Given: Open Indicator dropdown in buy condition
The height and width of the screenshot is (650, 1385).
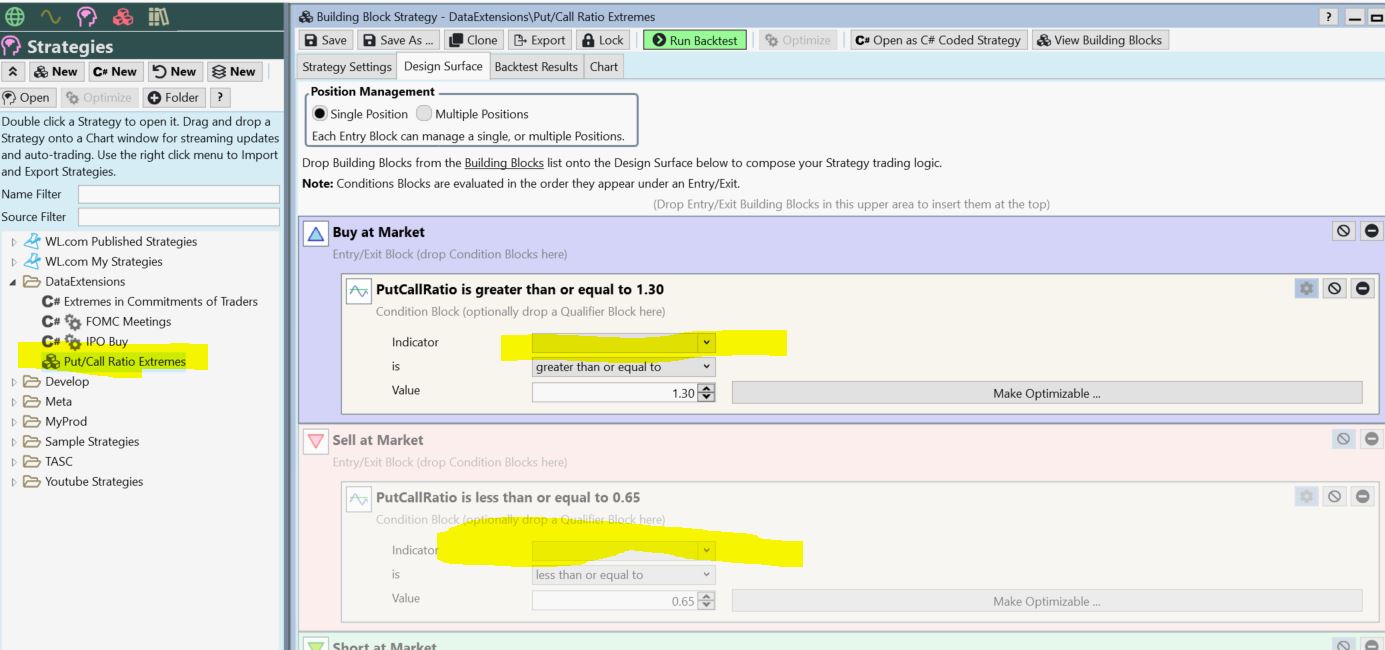Looking at the screenshot, I should 708,343.
